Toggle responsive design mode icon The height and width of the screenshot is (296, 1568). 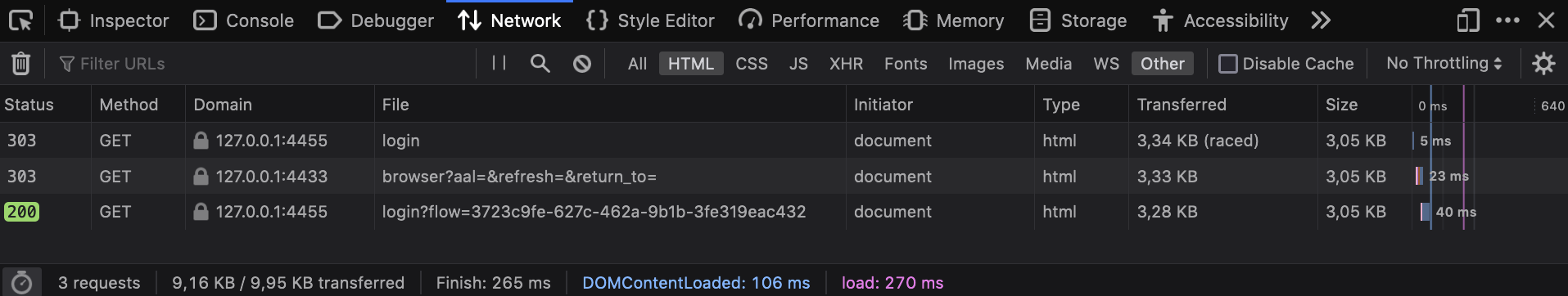coord(1468,20)
